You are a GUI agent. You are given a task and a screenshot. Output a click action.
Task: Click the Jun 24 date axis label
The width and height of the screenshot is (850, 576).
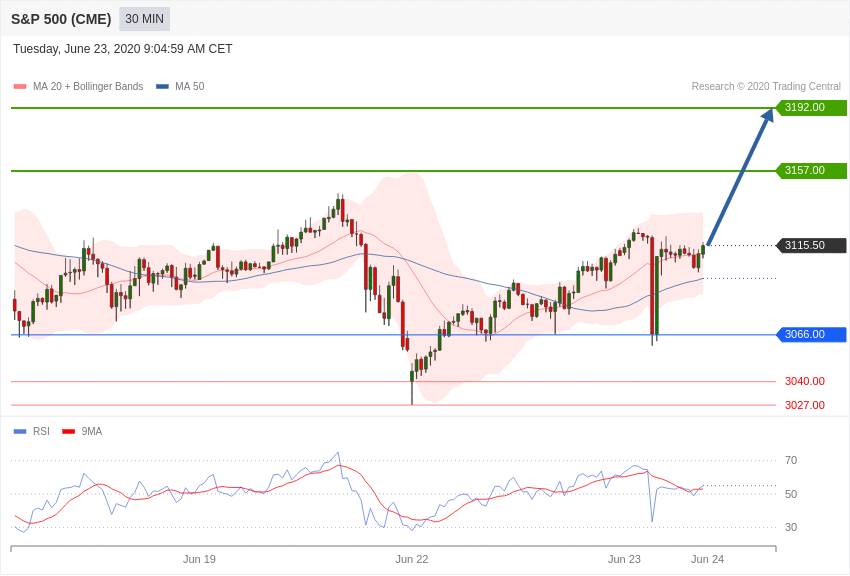pyautogui.click(x=707, y=559)
